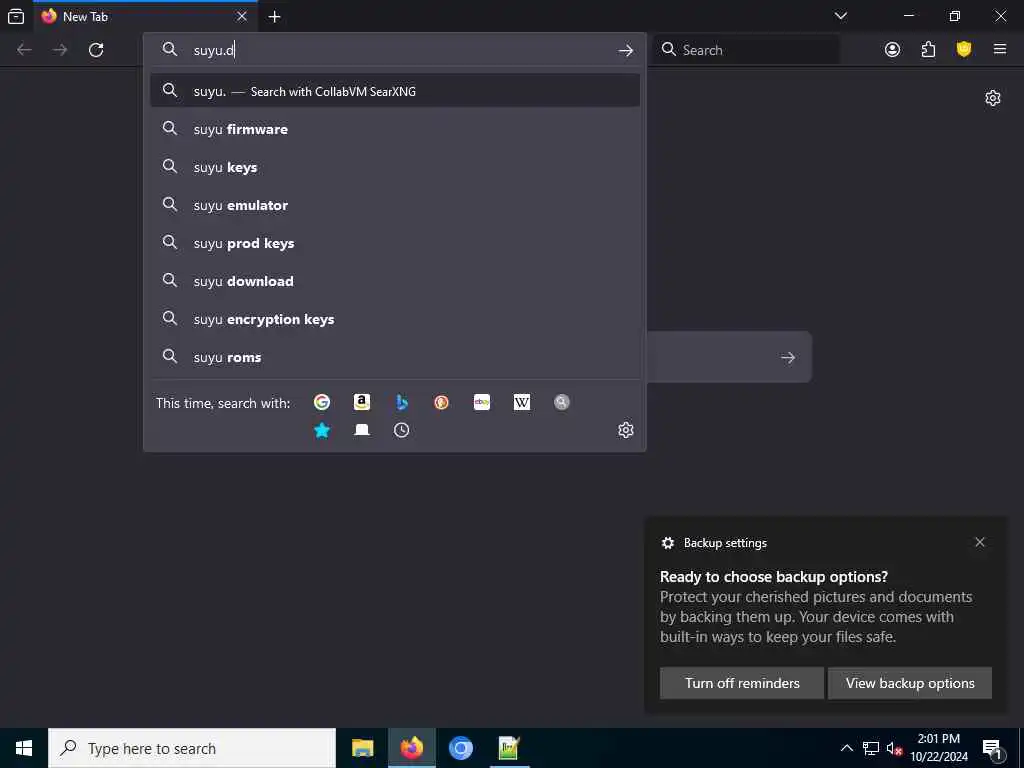Click the yellow shield extension icon
The height and width of the screenshot is (768, 1024).
click(x=964, y=49)
